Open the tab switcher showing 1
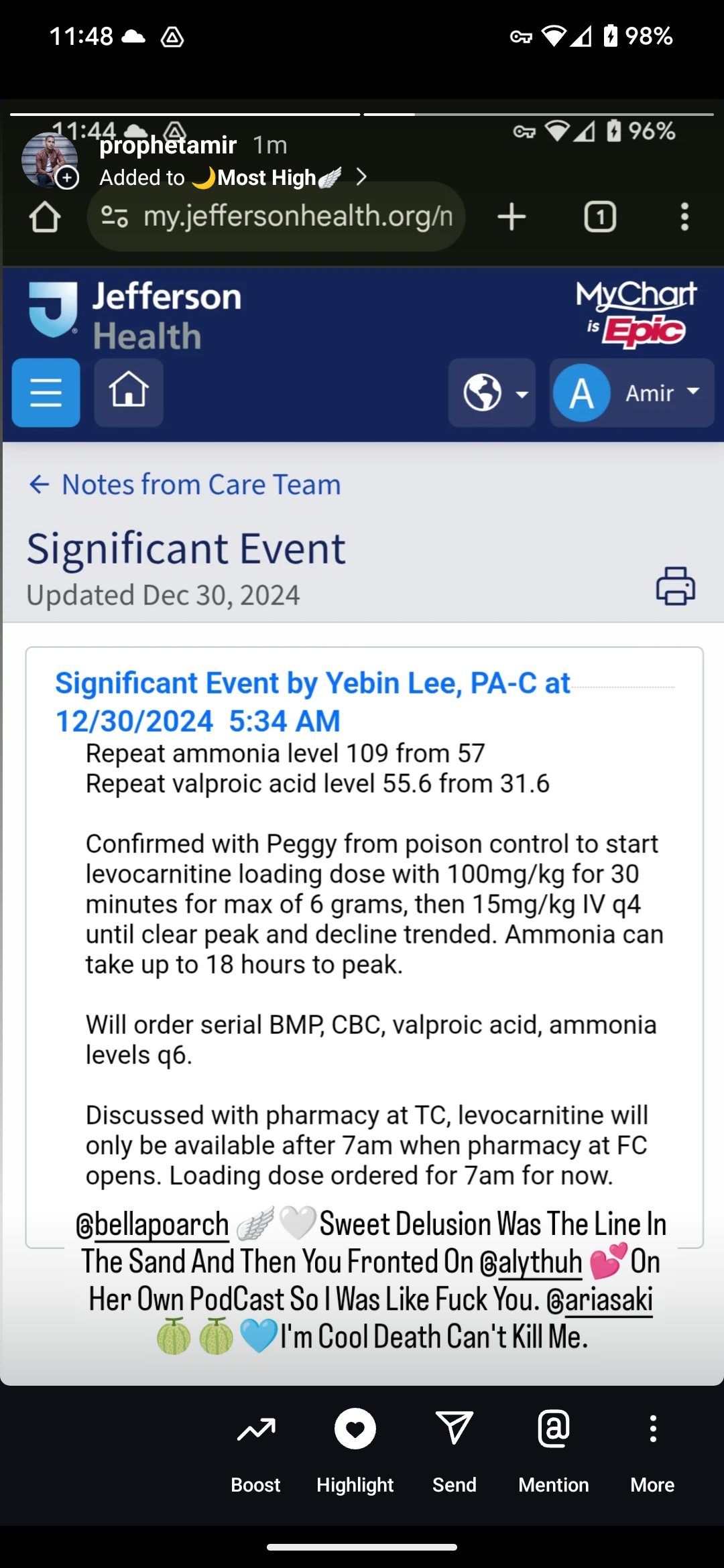The height and width of the screenshot is (1568, 724). (x=600, y=217)
